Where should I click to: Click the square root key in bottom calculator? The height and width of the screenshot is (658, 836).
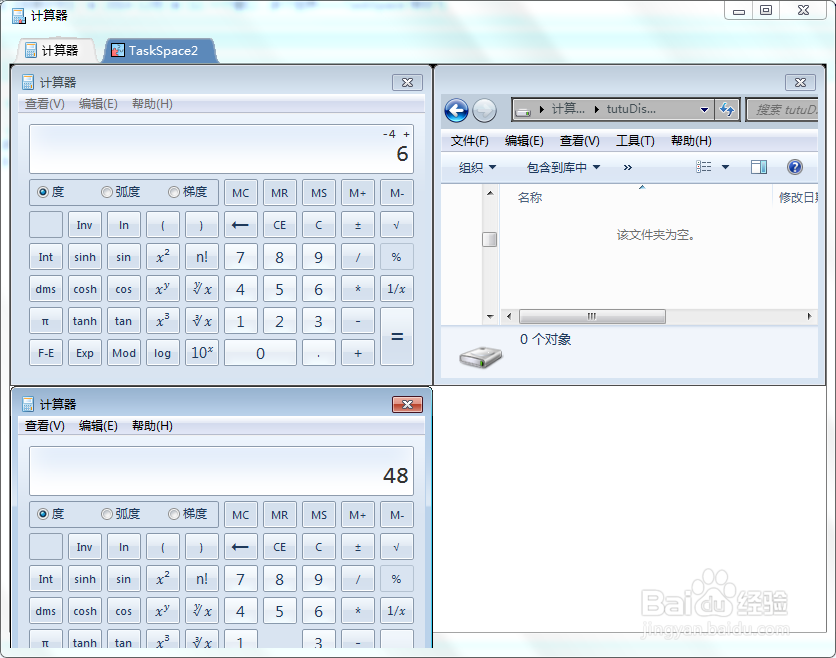point(397,547)
